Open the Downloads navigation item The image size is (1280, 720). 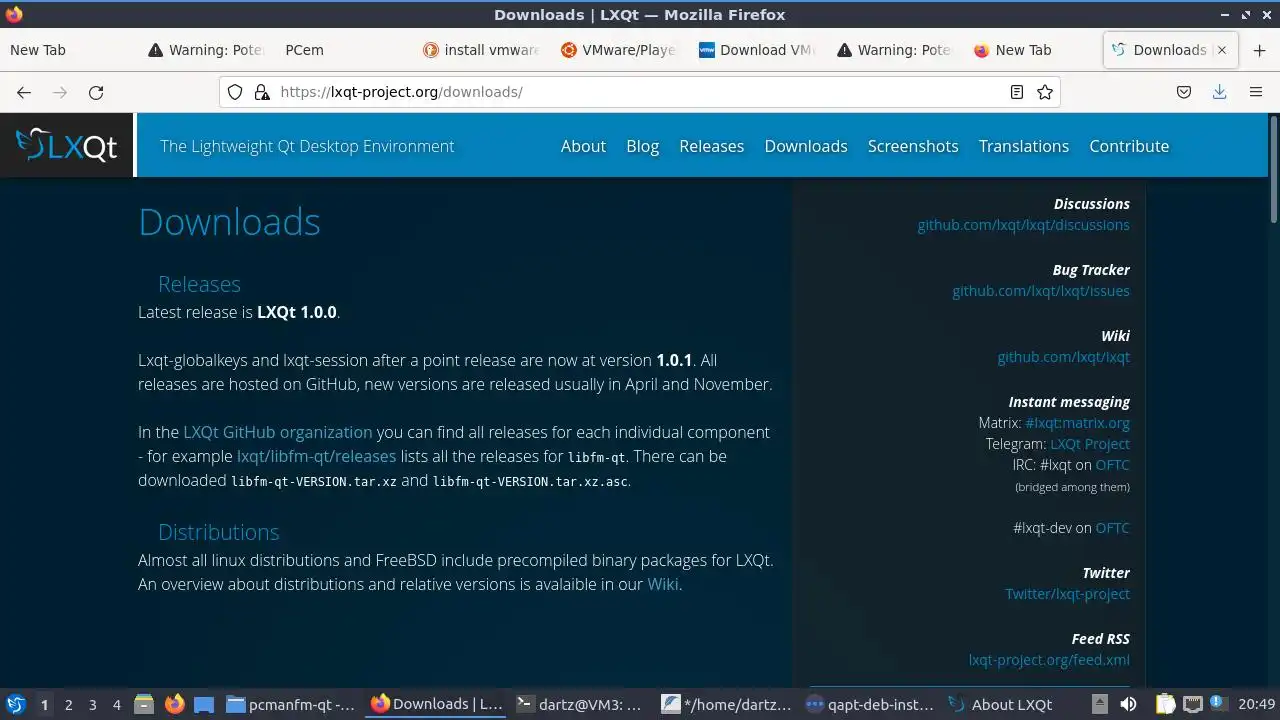click(x=806, y=146)
